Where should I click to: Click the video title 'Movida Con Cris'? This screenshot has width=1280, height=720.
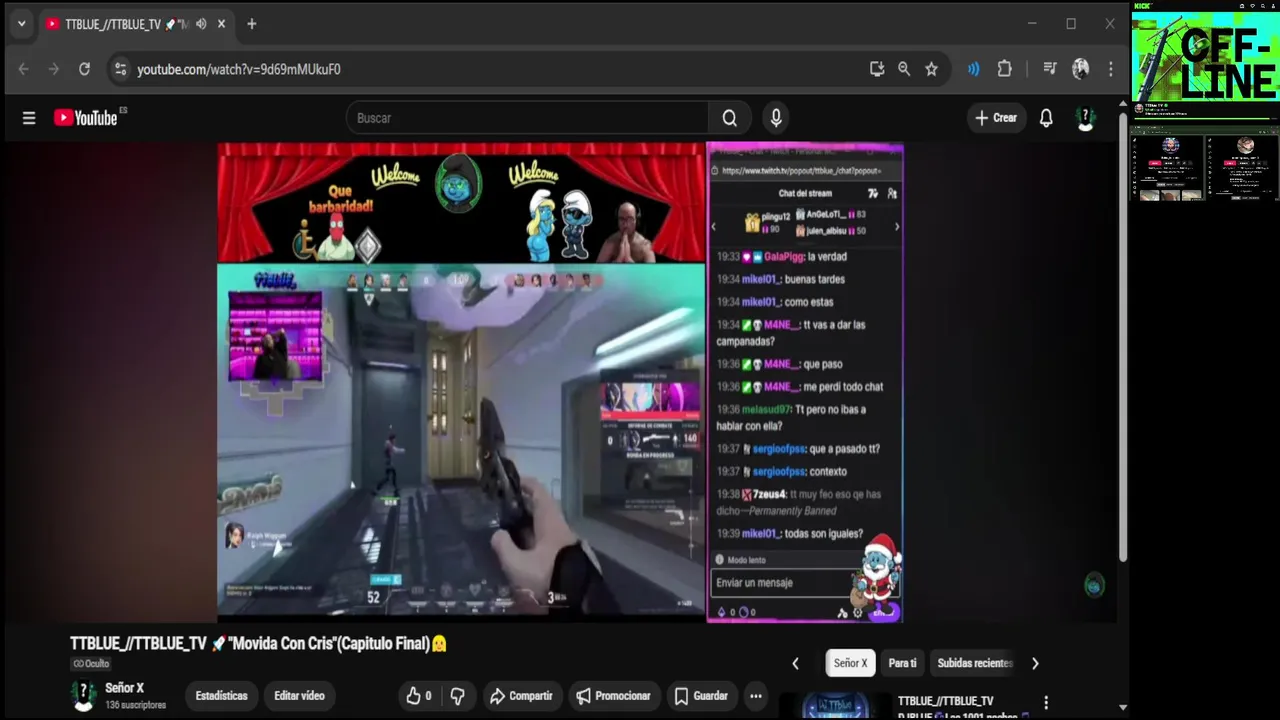[x=258, y=644]
